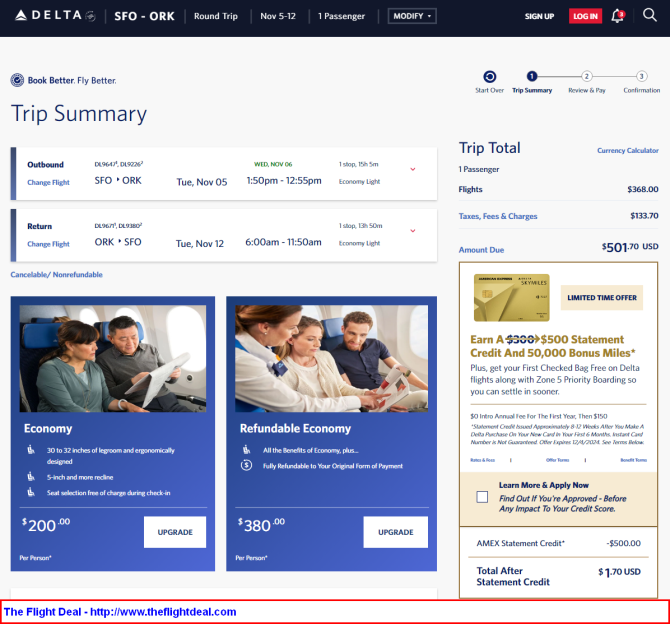Click the Confirmation step label
Viewport: 670px width, 624px height.
click(x=641, y=90)
